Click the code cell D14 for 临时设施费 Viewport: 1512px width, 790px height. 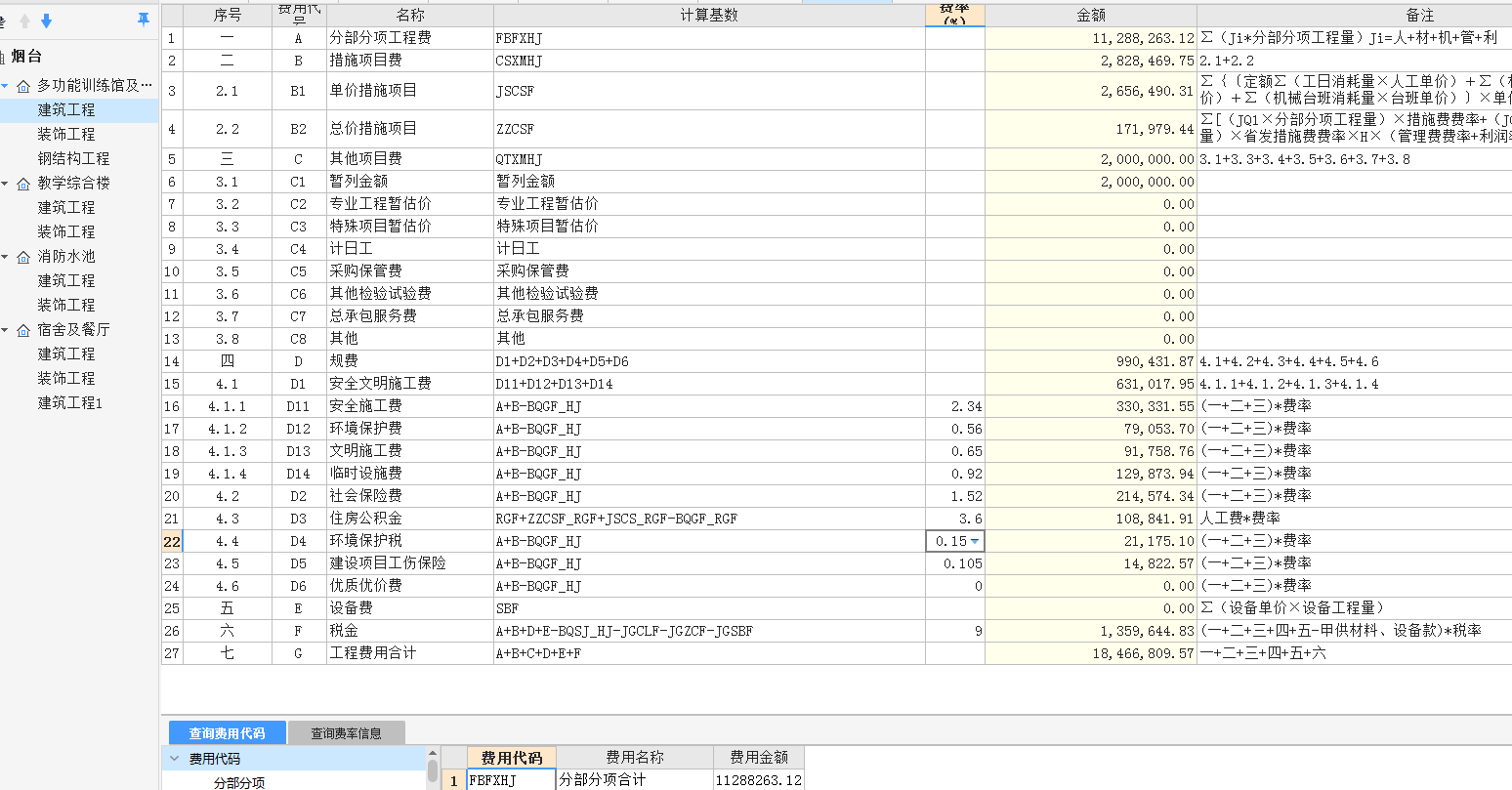[299, 474]
